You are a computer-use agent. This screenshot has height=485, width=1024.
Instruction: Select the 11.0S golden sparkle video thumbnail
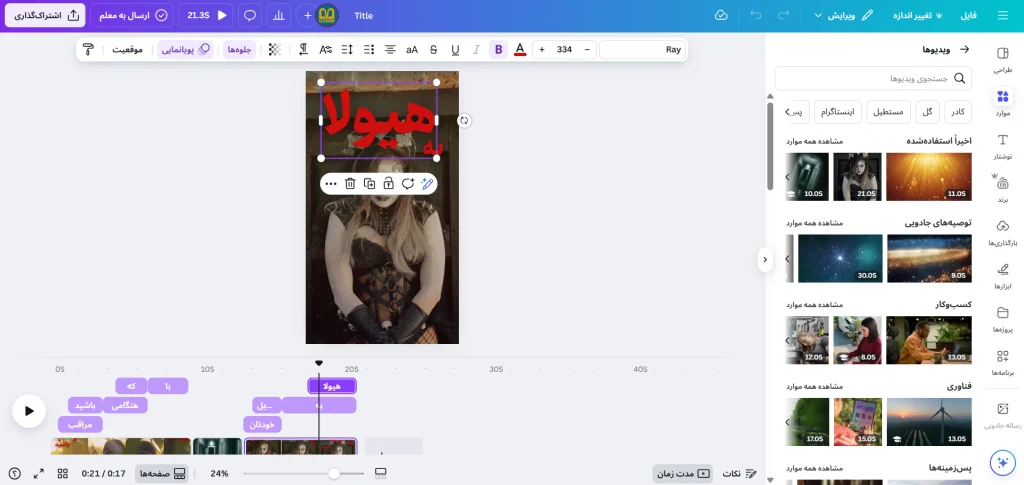[x=929, y=177]
